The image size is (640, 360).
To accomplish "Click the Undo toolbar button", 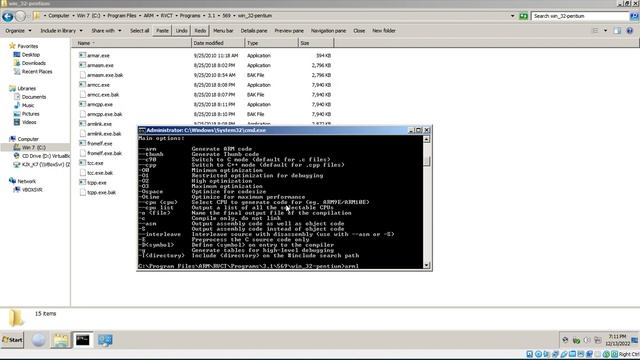I will 181,31.
